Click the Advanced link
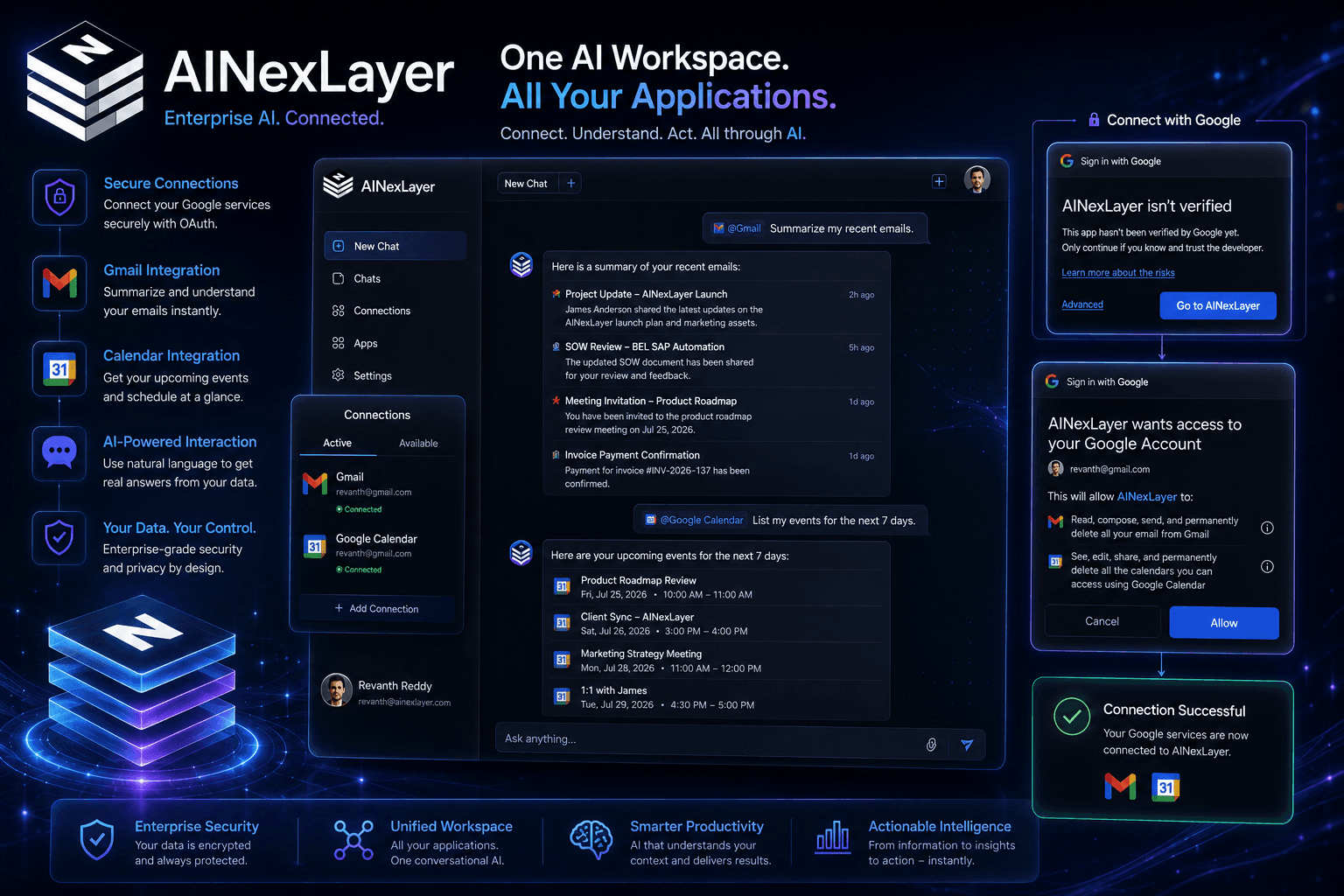1344x896 pixels. point(1082,304)
